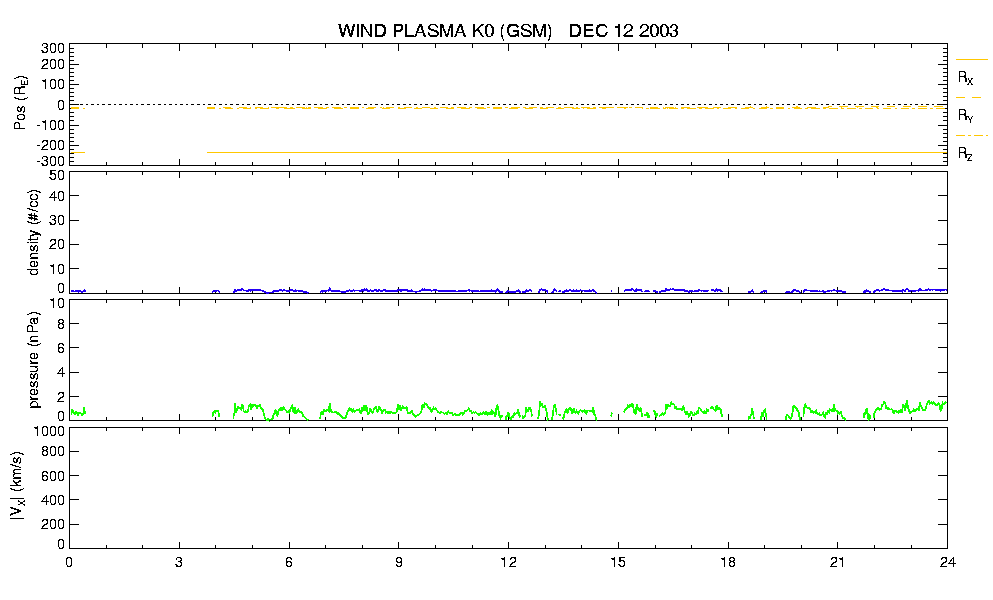Image resolution: width=993 pixels, height=600 pixels.
Task: Click the dashed orange Ry legend line
Action: 969,98
